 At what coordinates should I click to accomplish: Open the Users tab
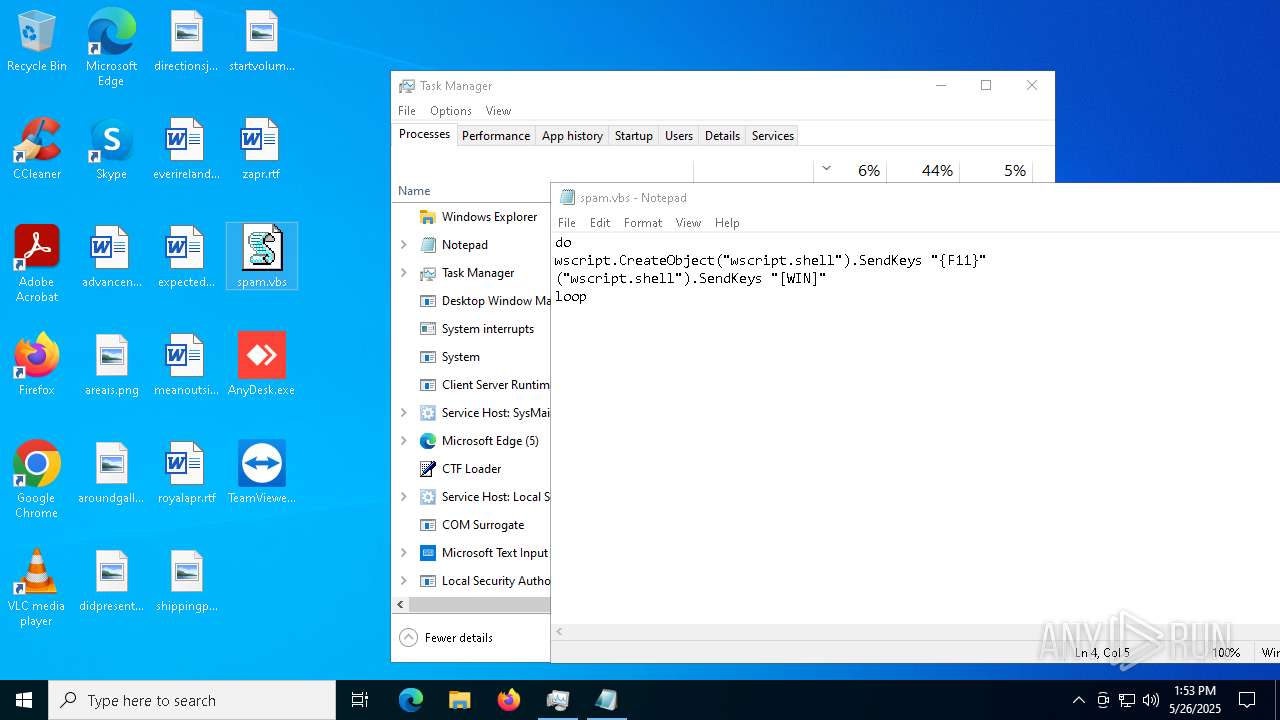pyautogui.click(x=679, y=135)
